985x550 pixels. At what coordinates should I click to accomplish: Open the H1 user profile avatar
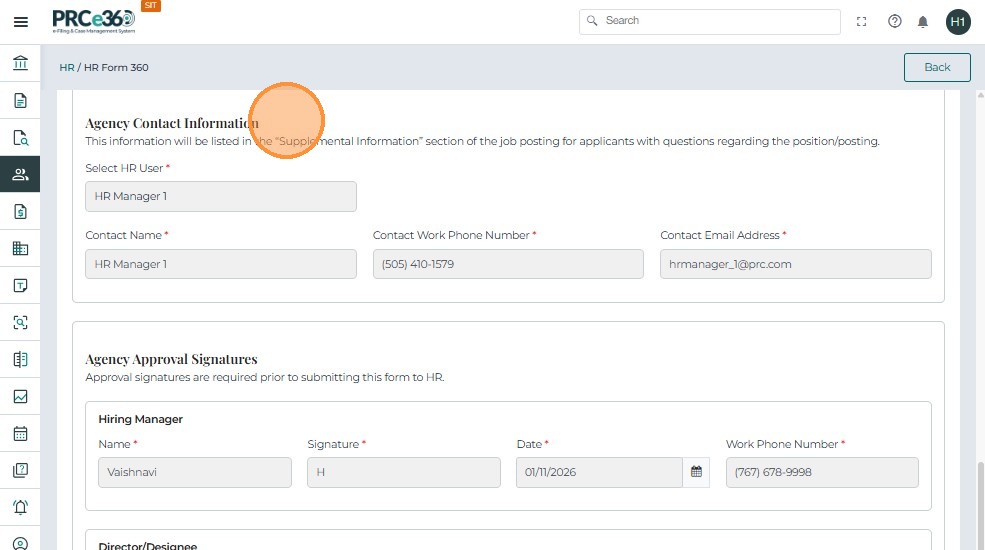pyautogui.click(x=958, y=21)
